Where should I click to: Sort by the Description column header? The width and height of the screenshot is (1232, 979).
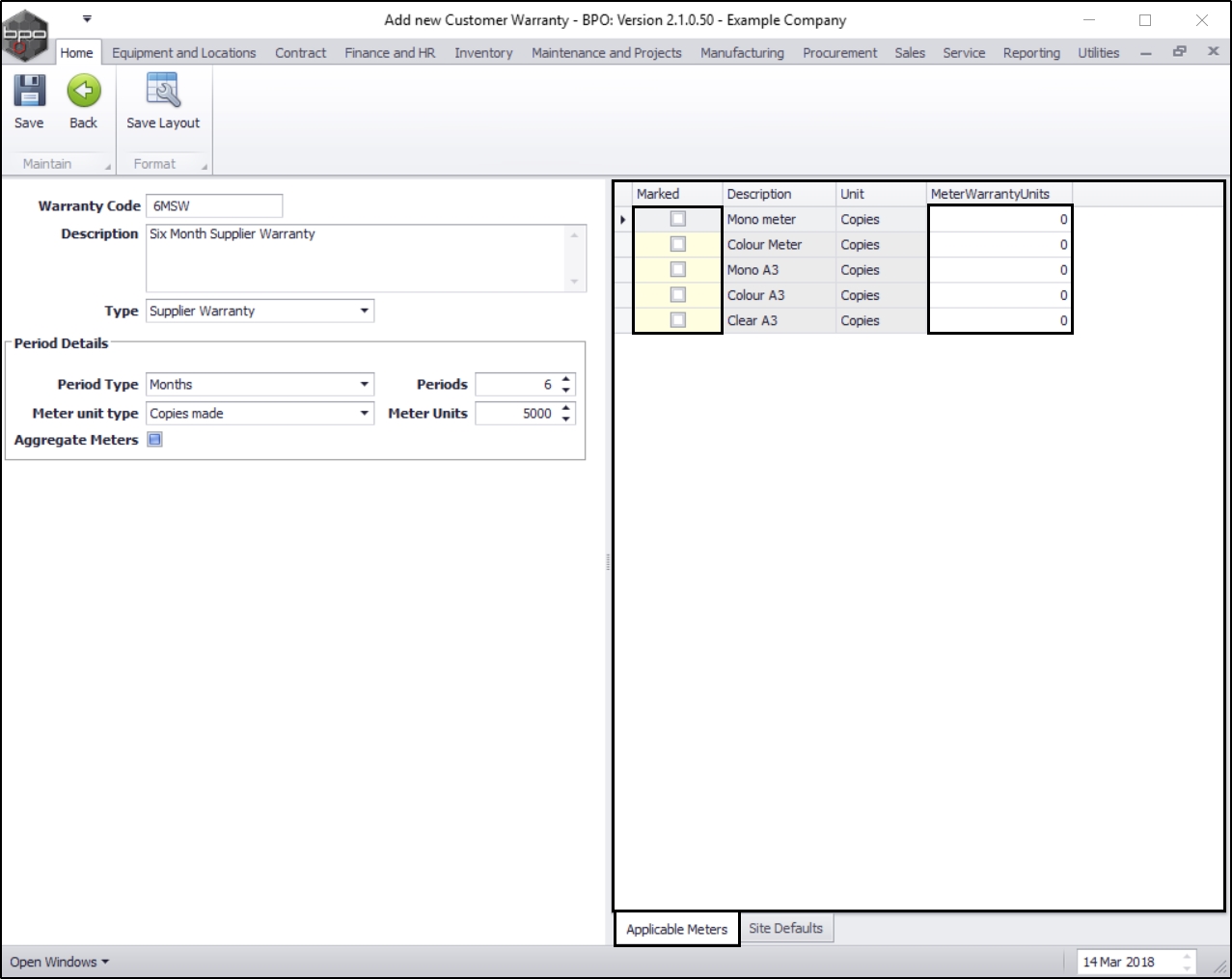[x=779, y=194]
